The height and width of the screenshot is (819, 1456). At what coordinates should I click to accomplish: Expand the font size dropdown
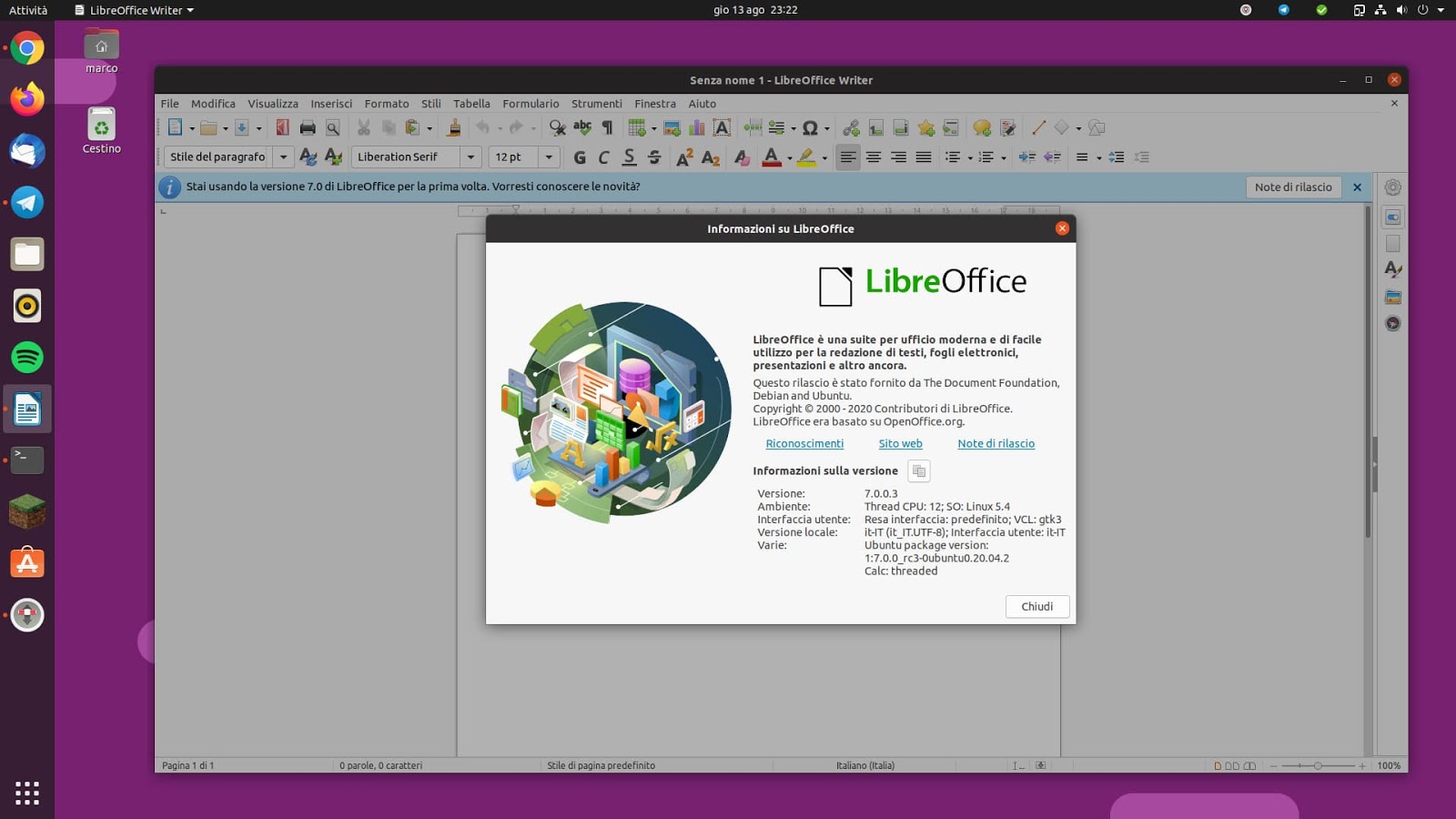549,157
